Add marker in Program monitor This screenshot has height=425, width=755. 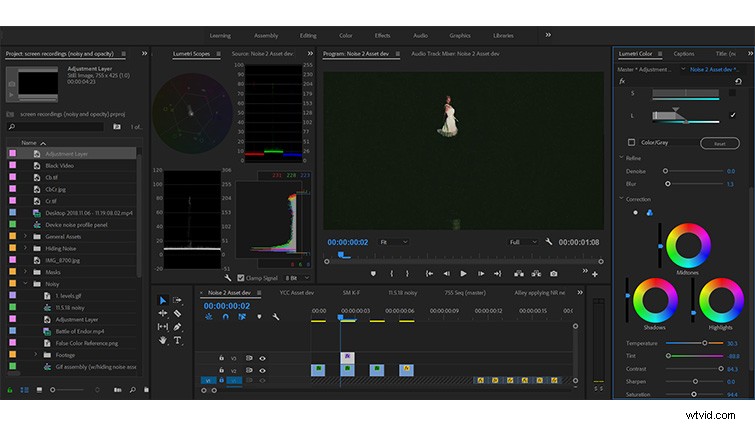[x=373, y=274]
